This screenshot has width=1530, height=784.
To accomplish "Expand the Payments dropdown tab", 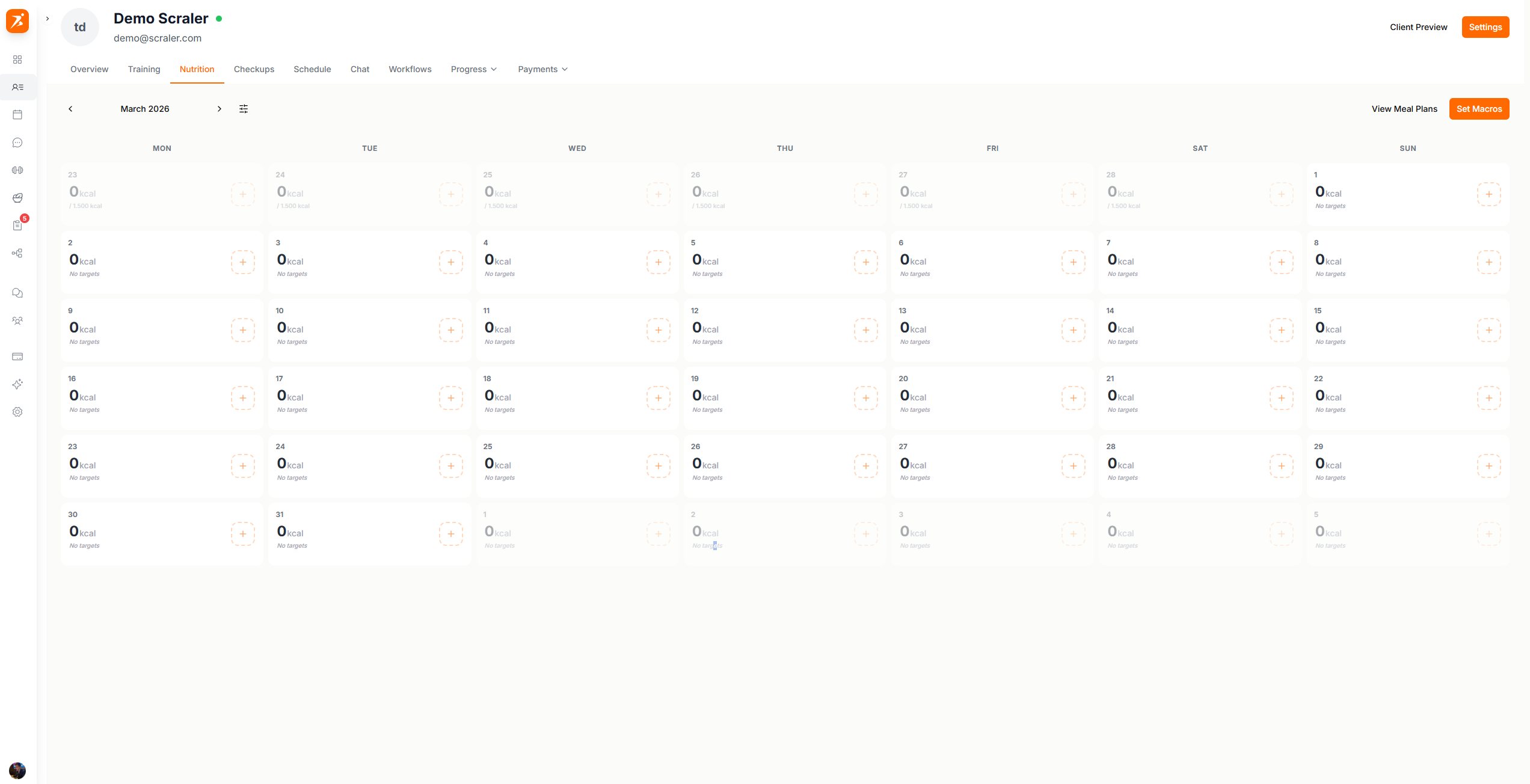I will pyautogui.click(x=542, y=69).
